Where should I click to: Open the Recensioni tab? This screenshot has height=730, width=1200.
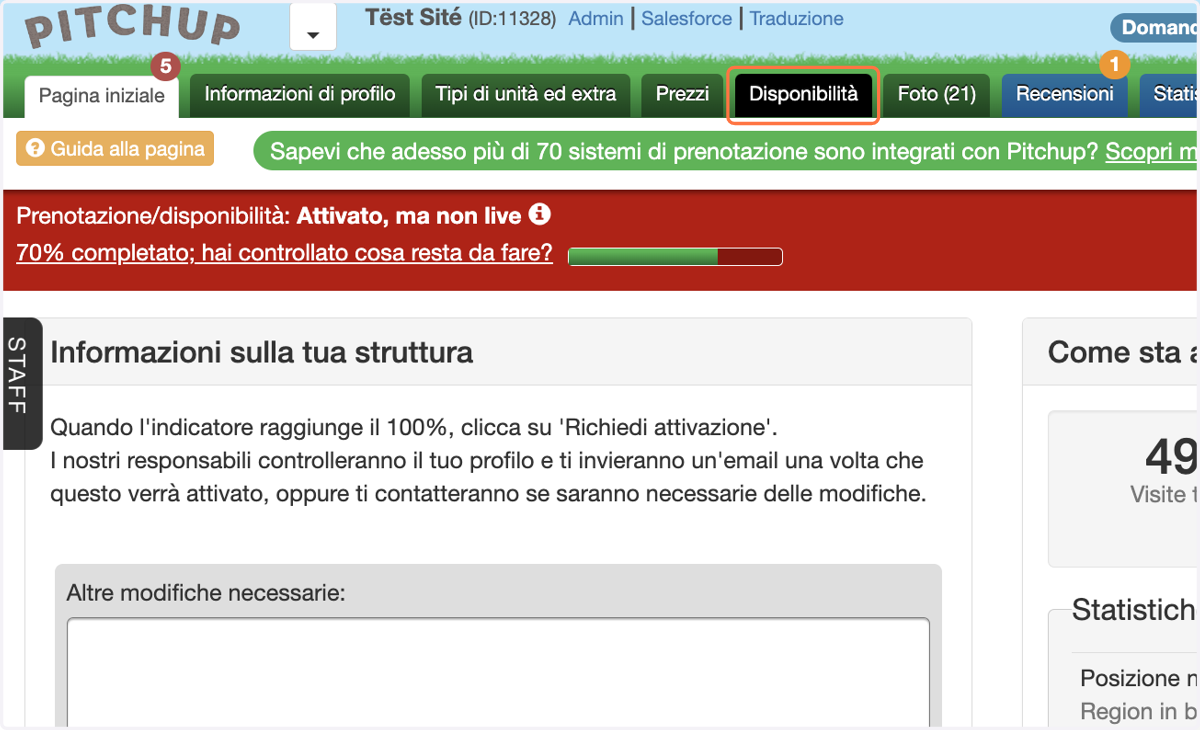point(1065,95)
